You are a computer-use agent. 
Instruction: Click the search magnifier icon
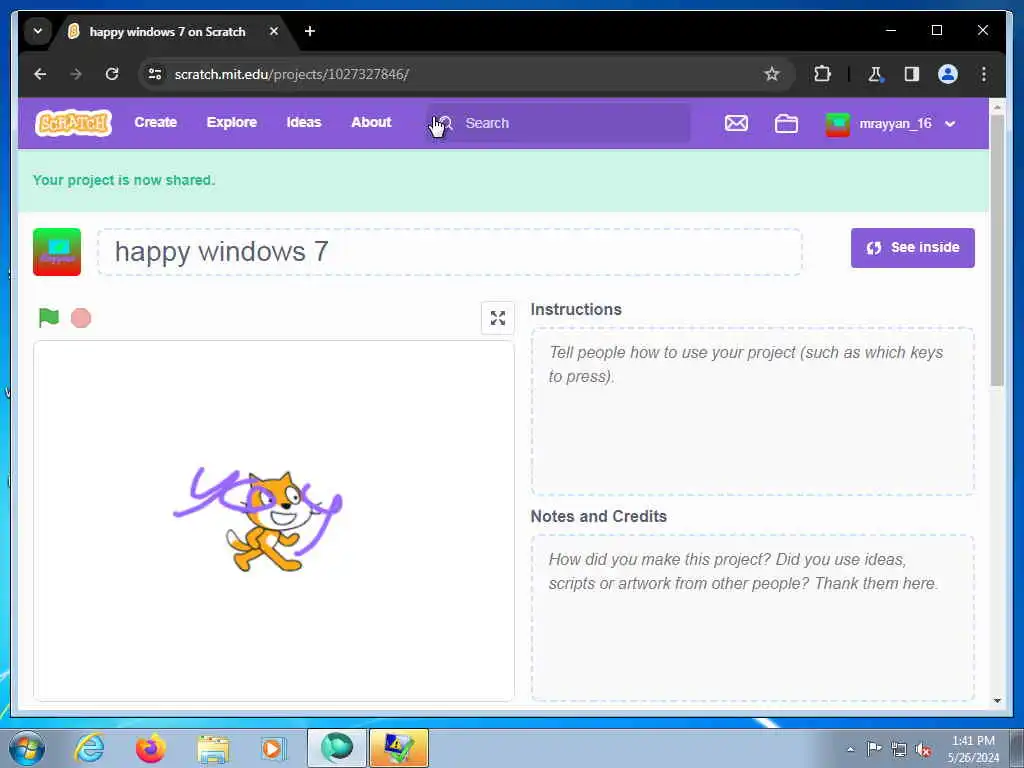coord(444,123)
